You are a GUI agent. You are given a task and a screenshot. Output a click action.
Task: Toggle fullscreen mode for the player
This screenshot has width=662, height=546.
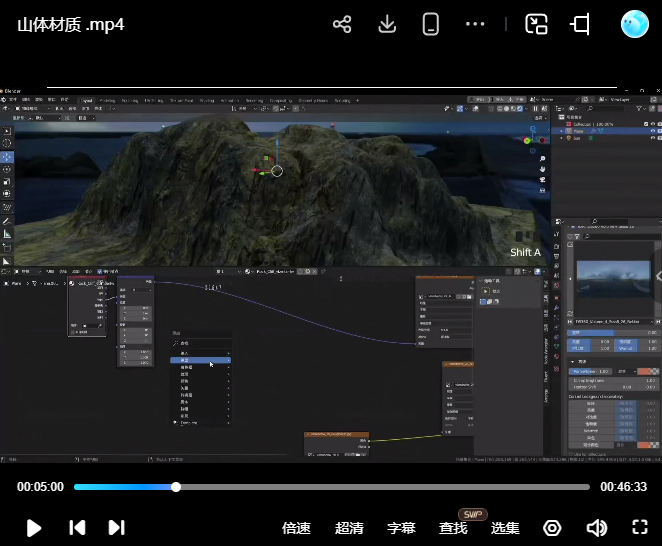(640, 528)
